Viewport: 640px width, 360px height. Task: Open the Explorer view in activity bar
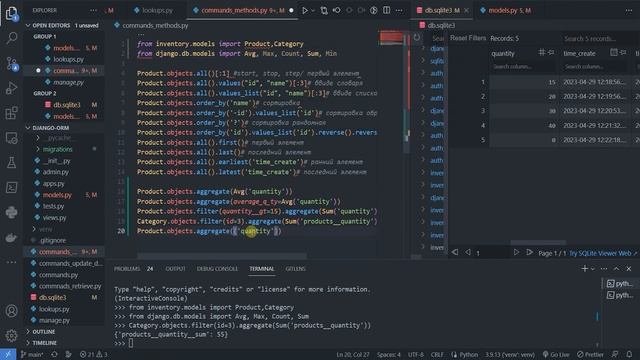(x=11, y=14)
